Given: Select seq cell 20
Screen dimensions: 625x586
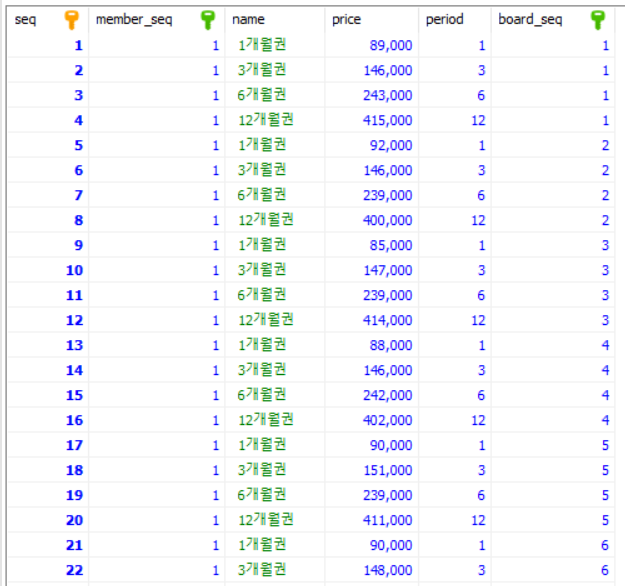Looking at the screenshot, I should (x=48, y=520).
